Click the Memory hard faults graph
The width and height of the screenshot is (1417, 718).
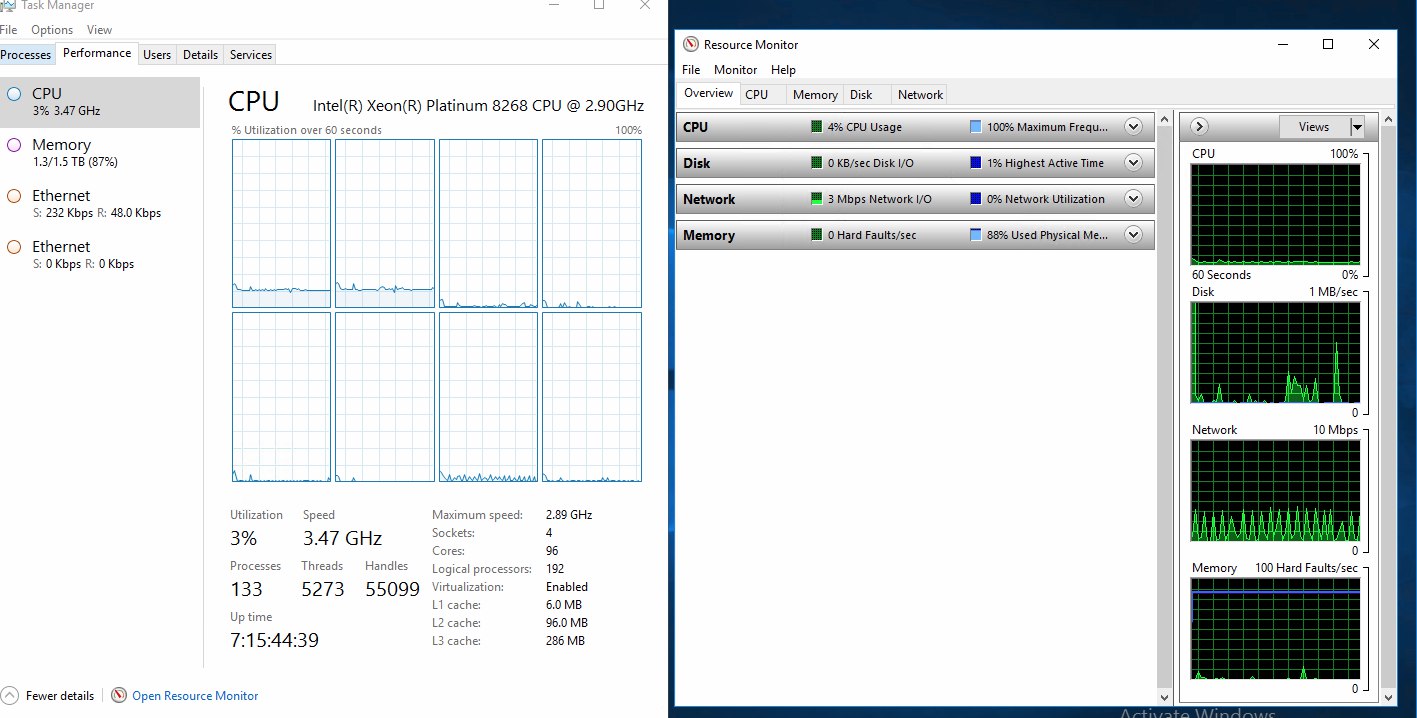[x=1275, y=629]
